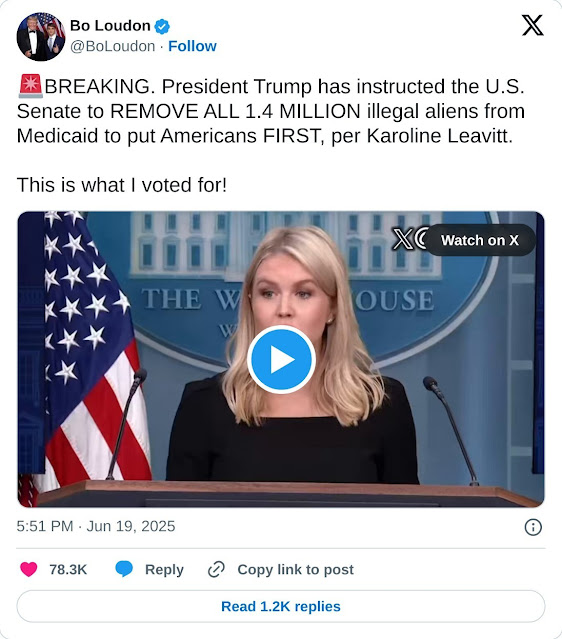
Task: Click the chain link copy icon
Action: (216, 569)
